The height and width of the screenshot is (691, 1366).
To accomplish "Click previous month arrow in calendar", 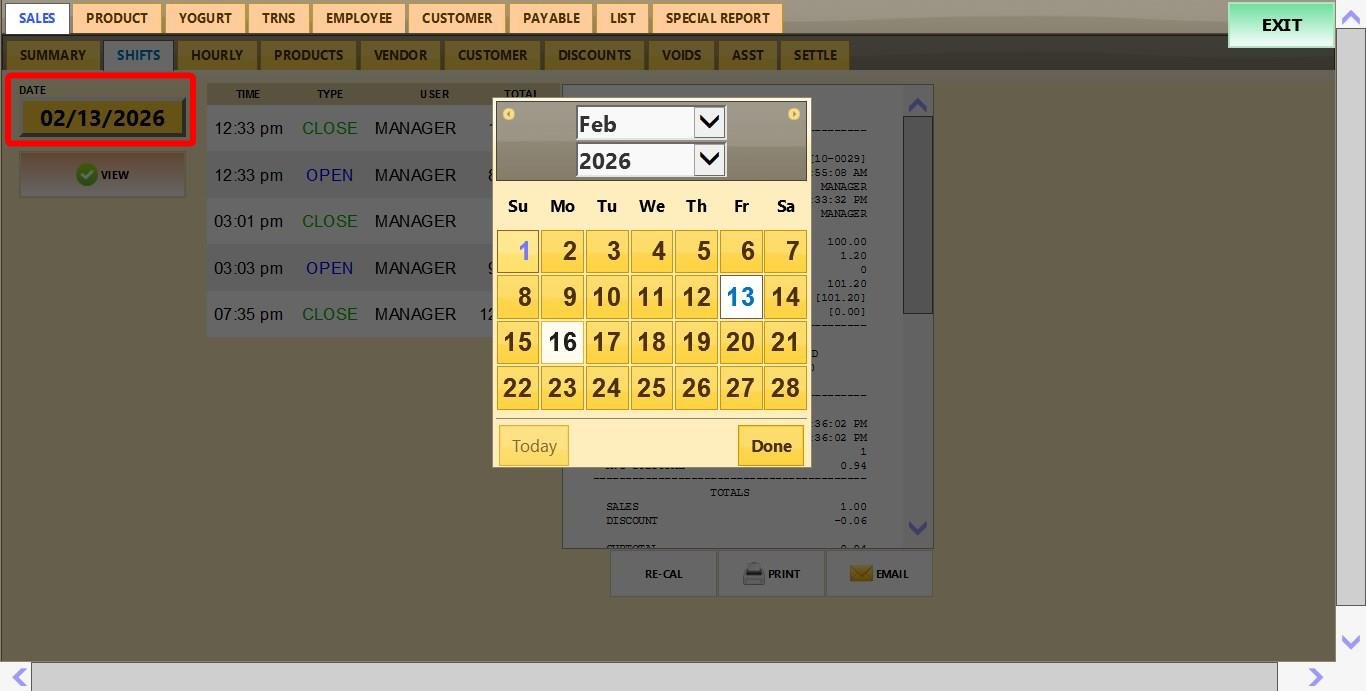I will (509, 114).
